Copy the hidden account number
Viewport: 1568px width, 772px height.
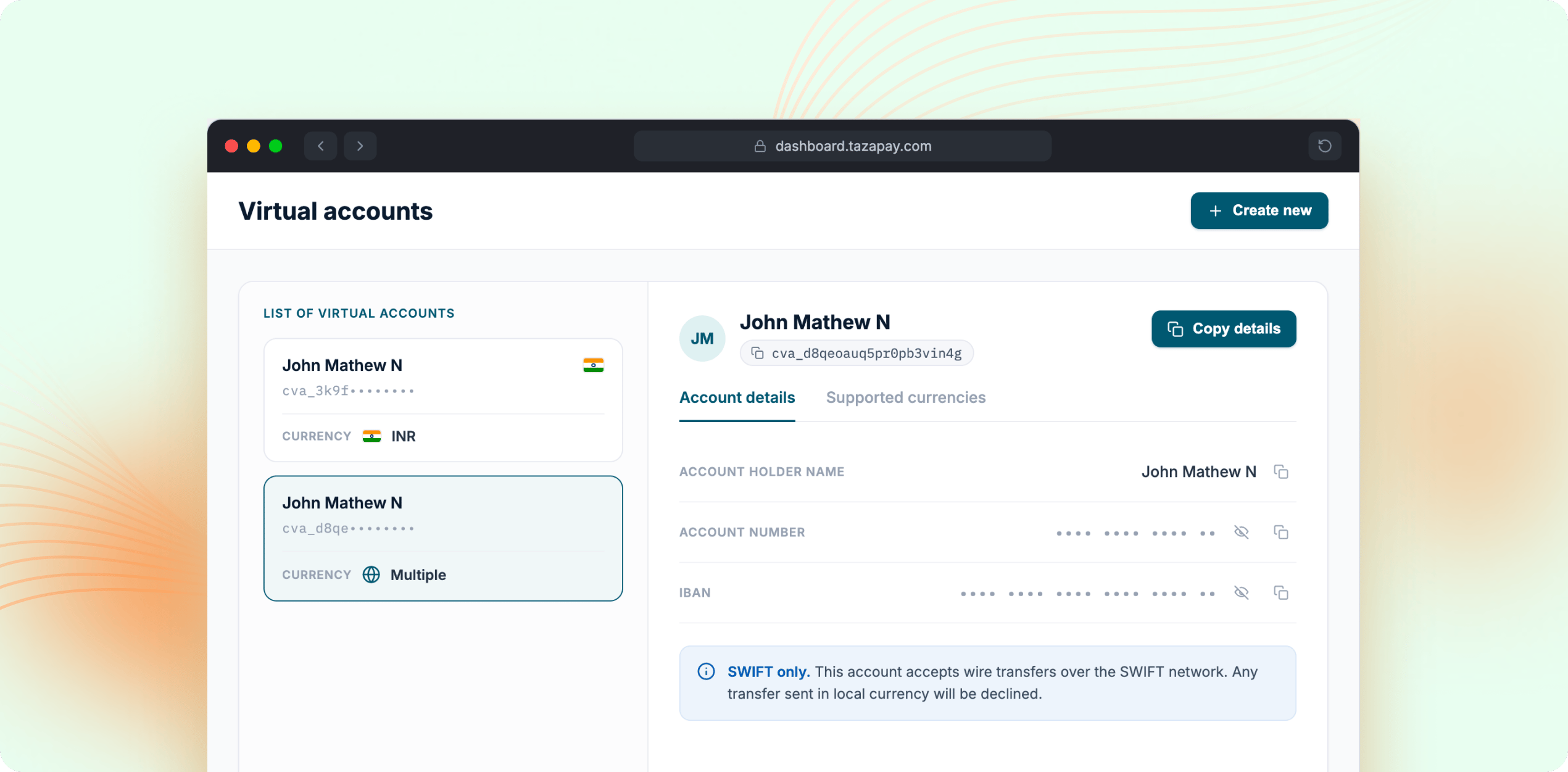[1281, 533]
